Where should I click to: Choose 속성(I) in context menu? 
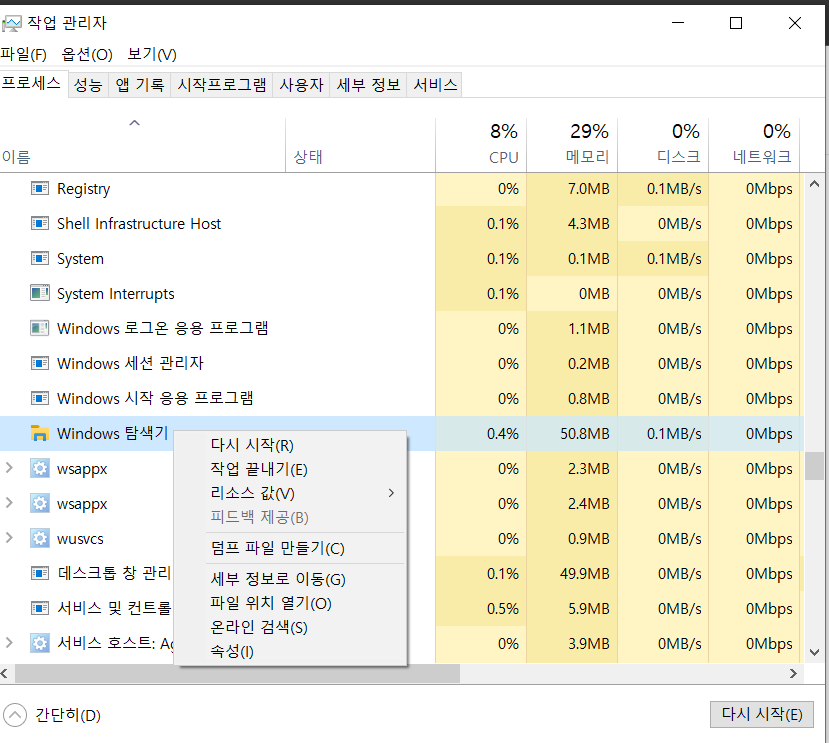click(x=290, y=652)
